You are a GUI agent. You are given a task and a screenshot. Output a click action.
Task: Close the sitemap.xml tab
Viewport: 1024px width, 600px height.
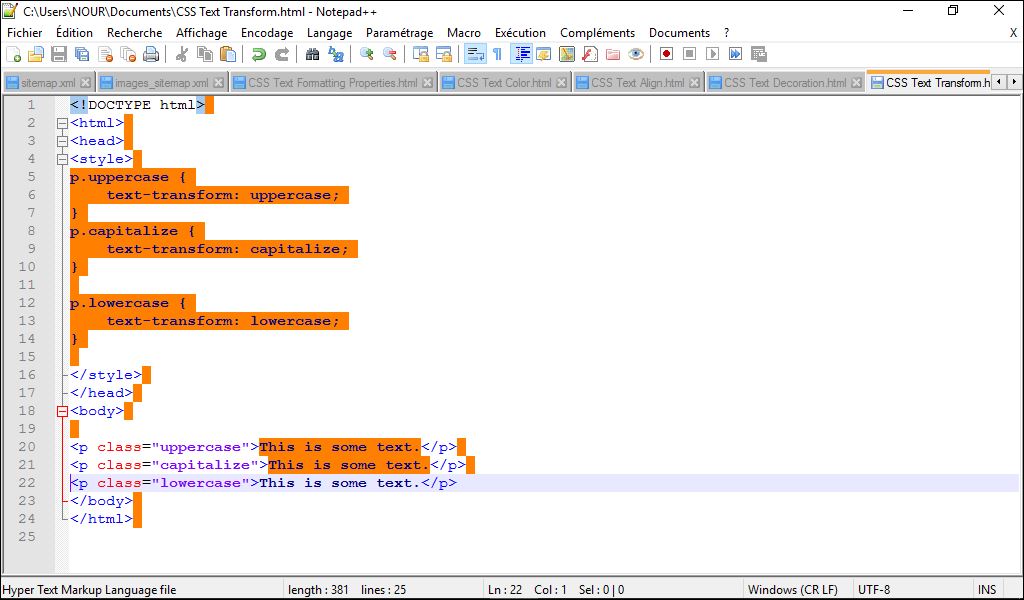86,83
